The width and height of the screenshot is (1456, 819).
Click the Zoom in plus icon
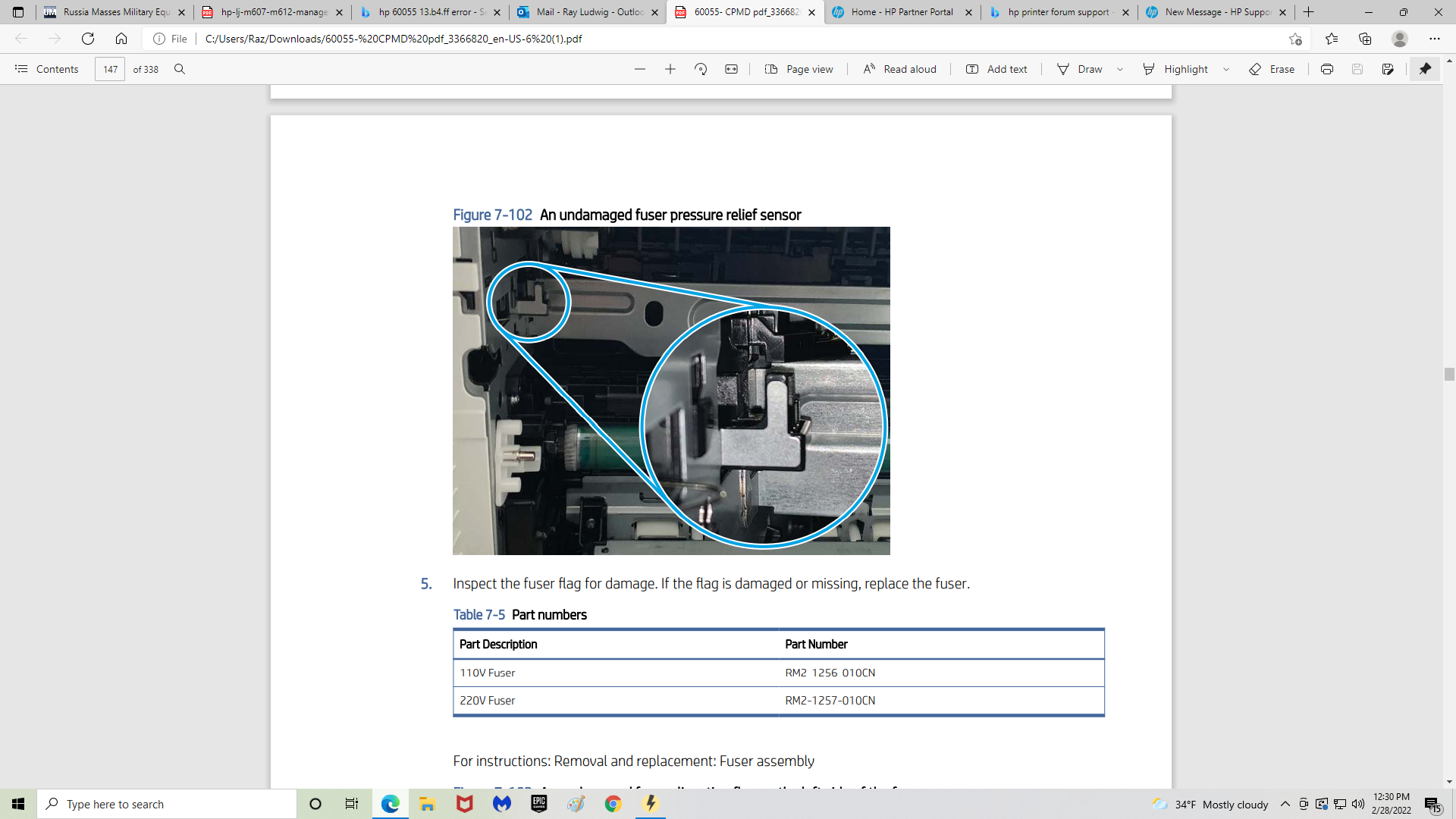point(670,69)
